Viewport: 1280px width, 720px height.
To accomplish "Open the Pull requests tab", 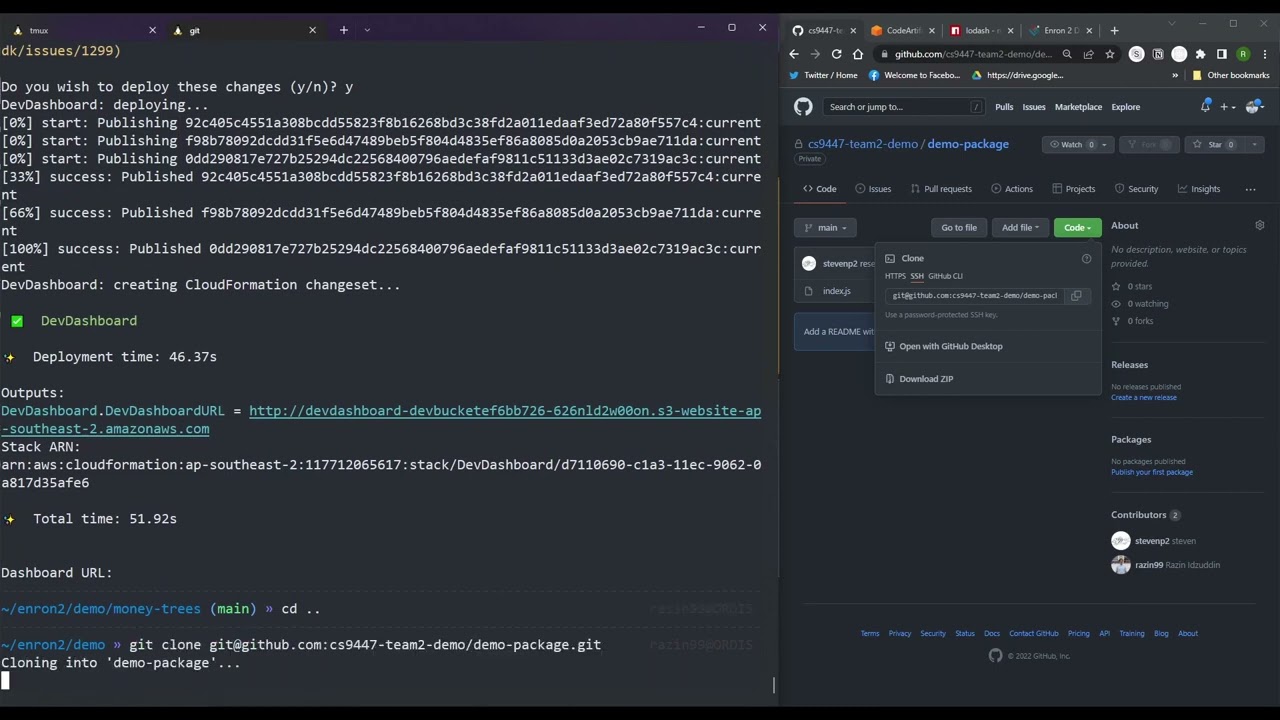I will coord(940,189).
